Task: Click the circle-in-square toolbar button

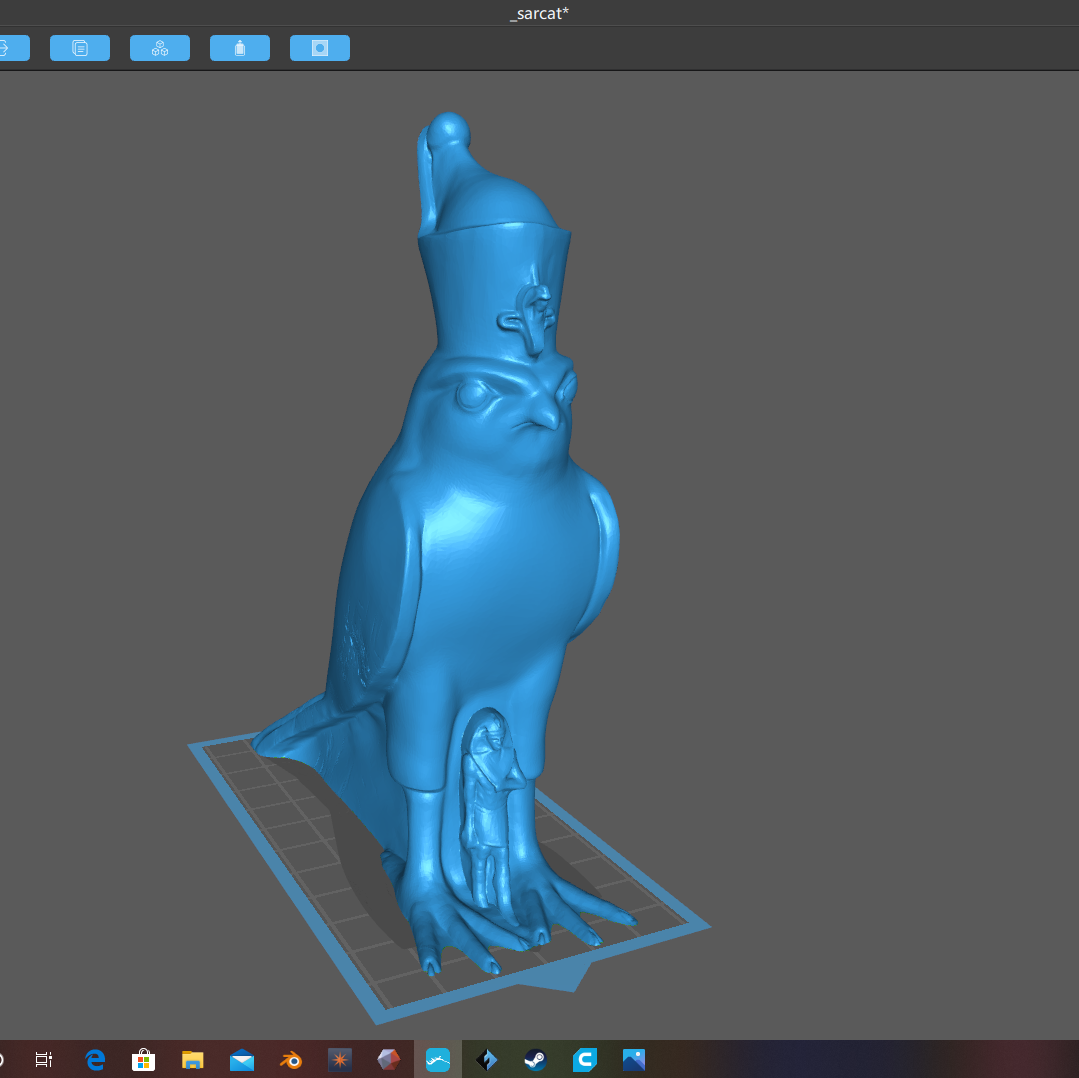Action: (320, 48)
